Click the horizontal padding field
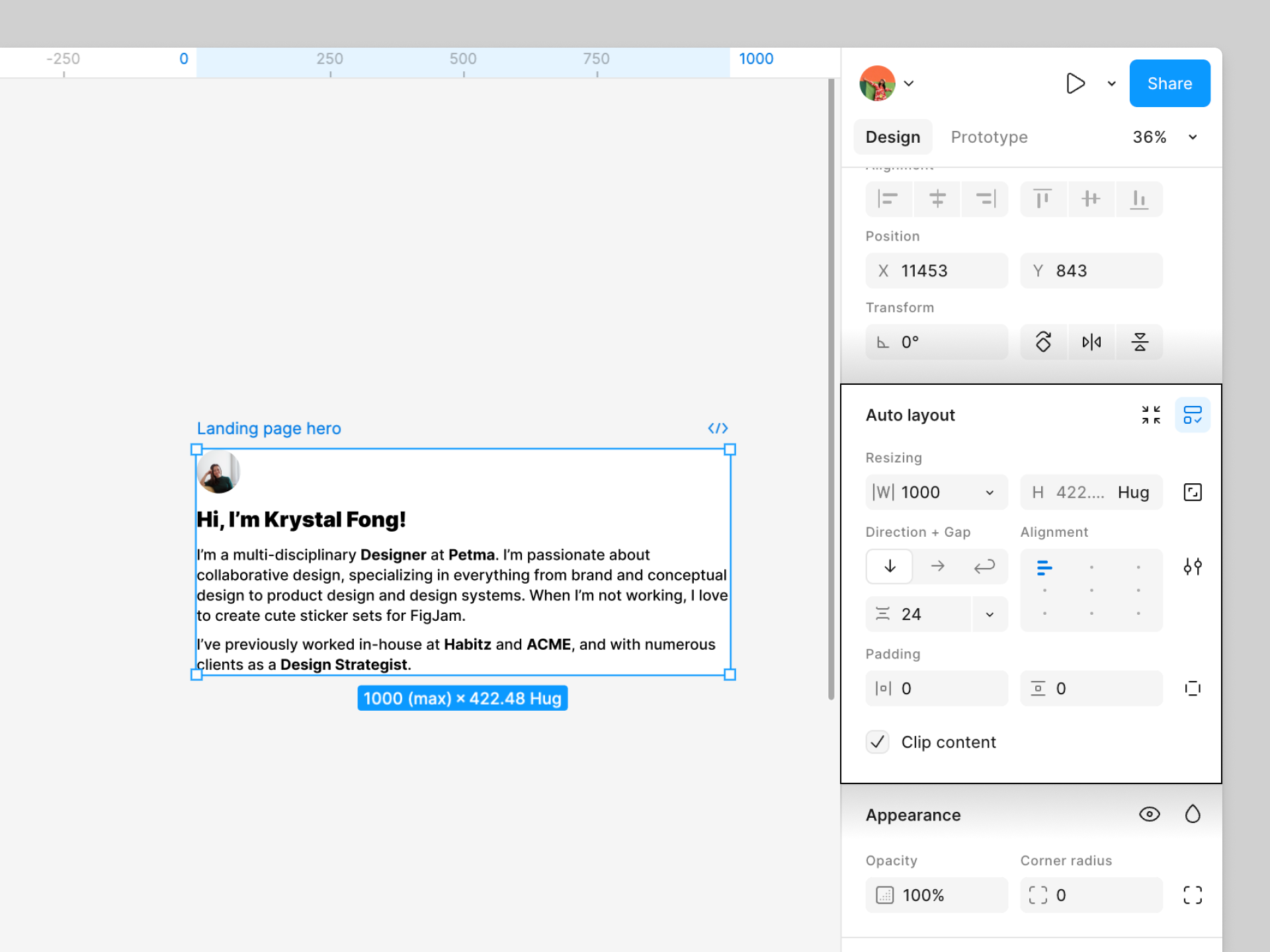1270x952 pixels. coord(937,689)
